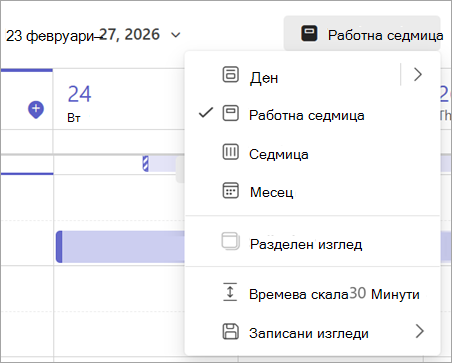Toggle Разделен изглед option
This screenshot has height=363, width=452.
point(312,242)
